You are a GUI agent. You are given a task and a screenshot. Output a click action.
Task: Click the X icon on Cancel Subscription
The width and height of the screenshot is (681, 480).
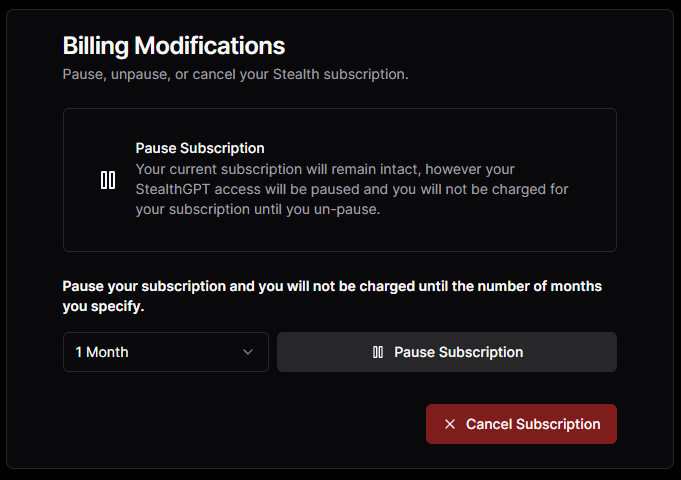click(x=450, y=424)
